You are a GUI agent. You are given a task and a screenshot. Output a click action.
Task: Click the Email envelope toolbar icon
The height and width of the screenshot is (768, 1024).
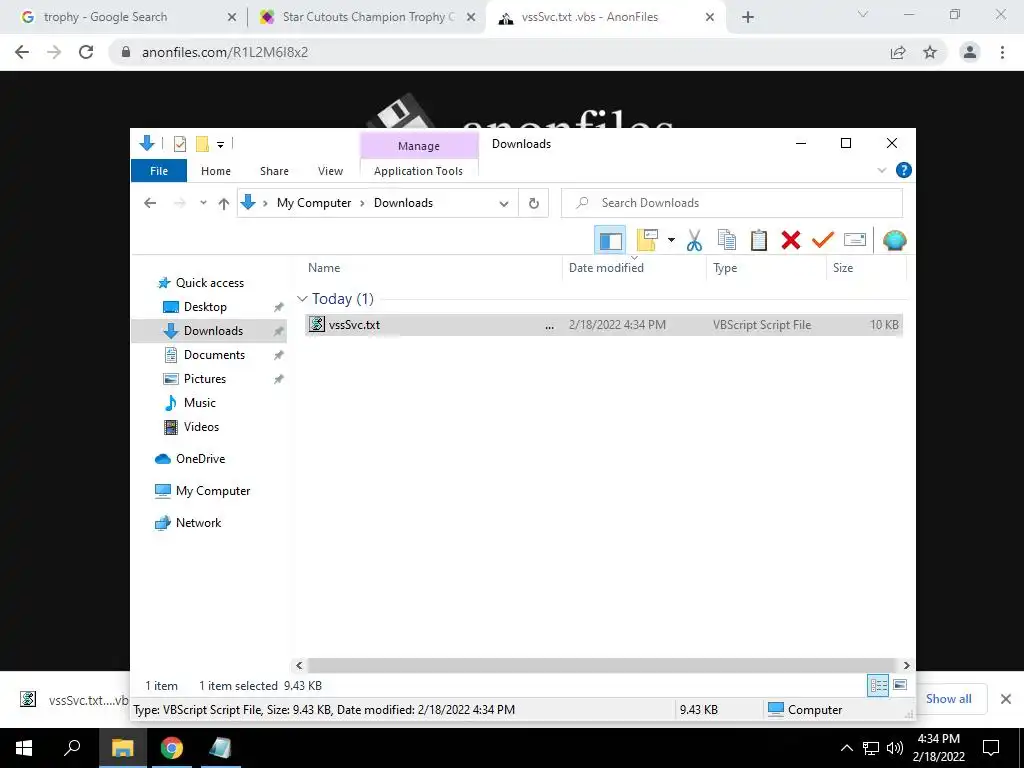pyautogui.click(x=854, y=240)
